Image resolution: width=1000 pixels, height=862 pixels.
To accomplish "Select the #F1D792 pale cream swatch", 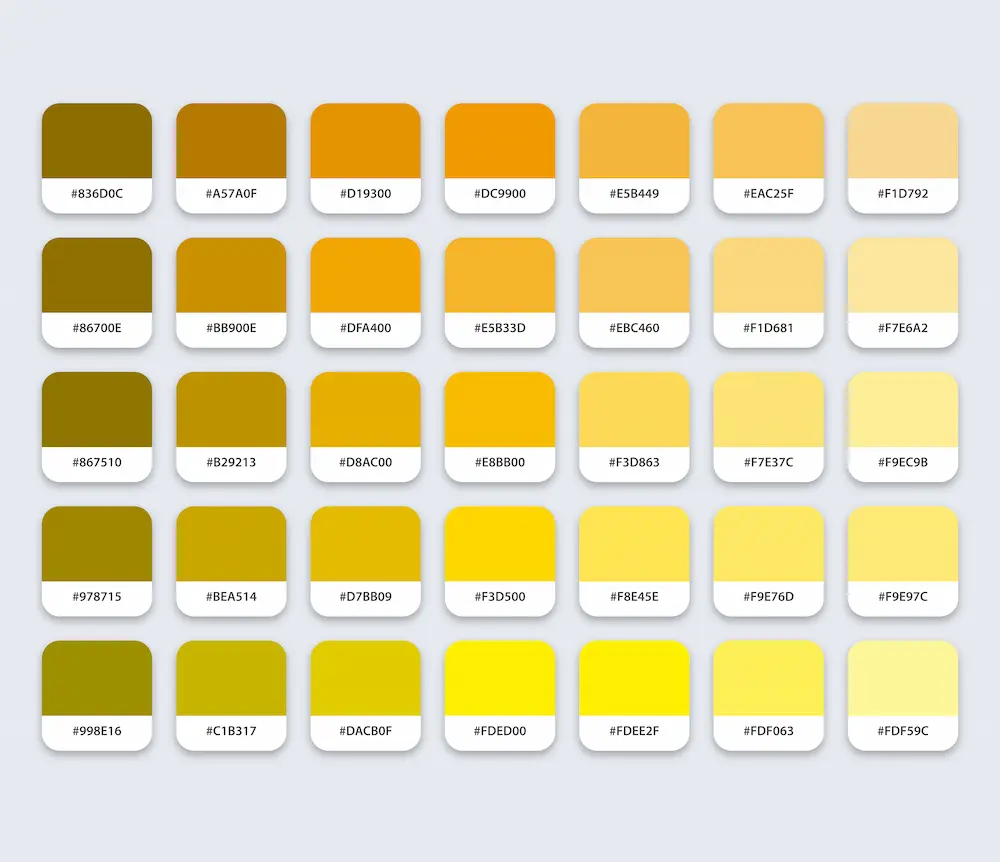I will tap(902, 141).
